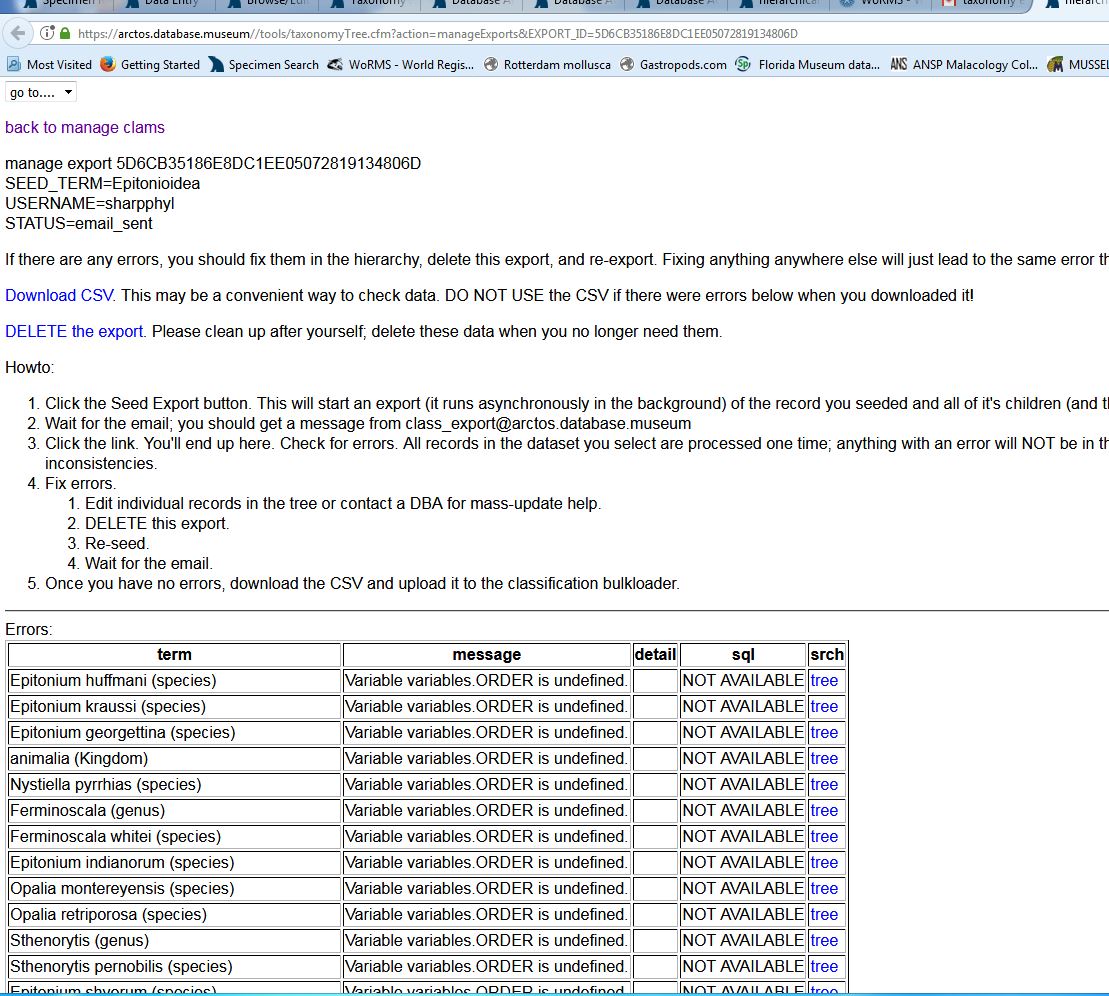Screen dimensions: 1109x996
Task: Open the Getting Started bookmark
Action: point(154,64)
